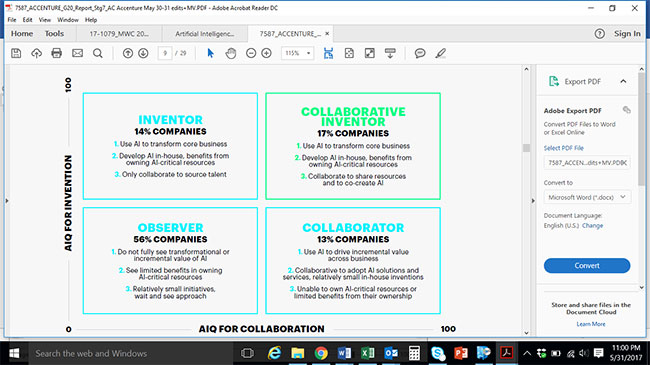Select the Hand pan tool
Image resolution: width=650 pixels, height=365 pixels.
(231, 53)
